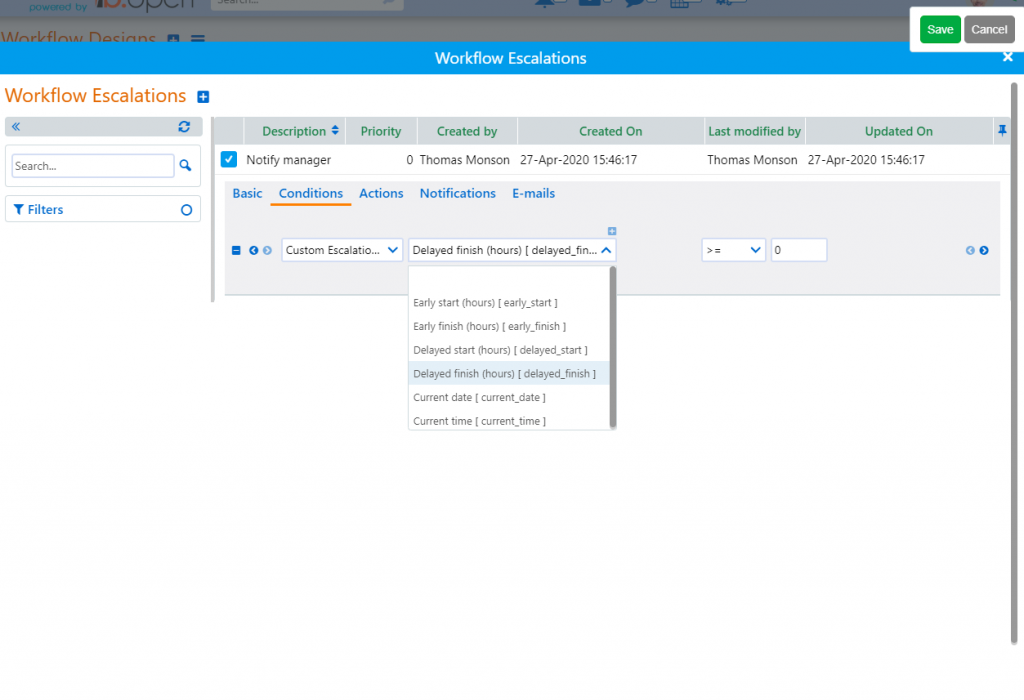Open the Custom Escalation dropdown
Viewport: 1024px width, 700px height.
[342, 250]
